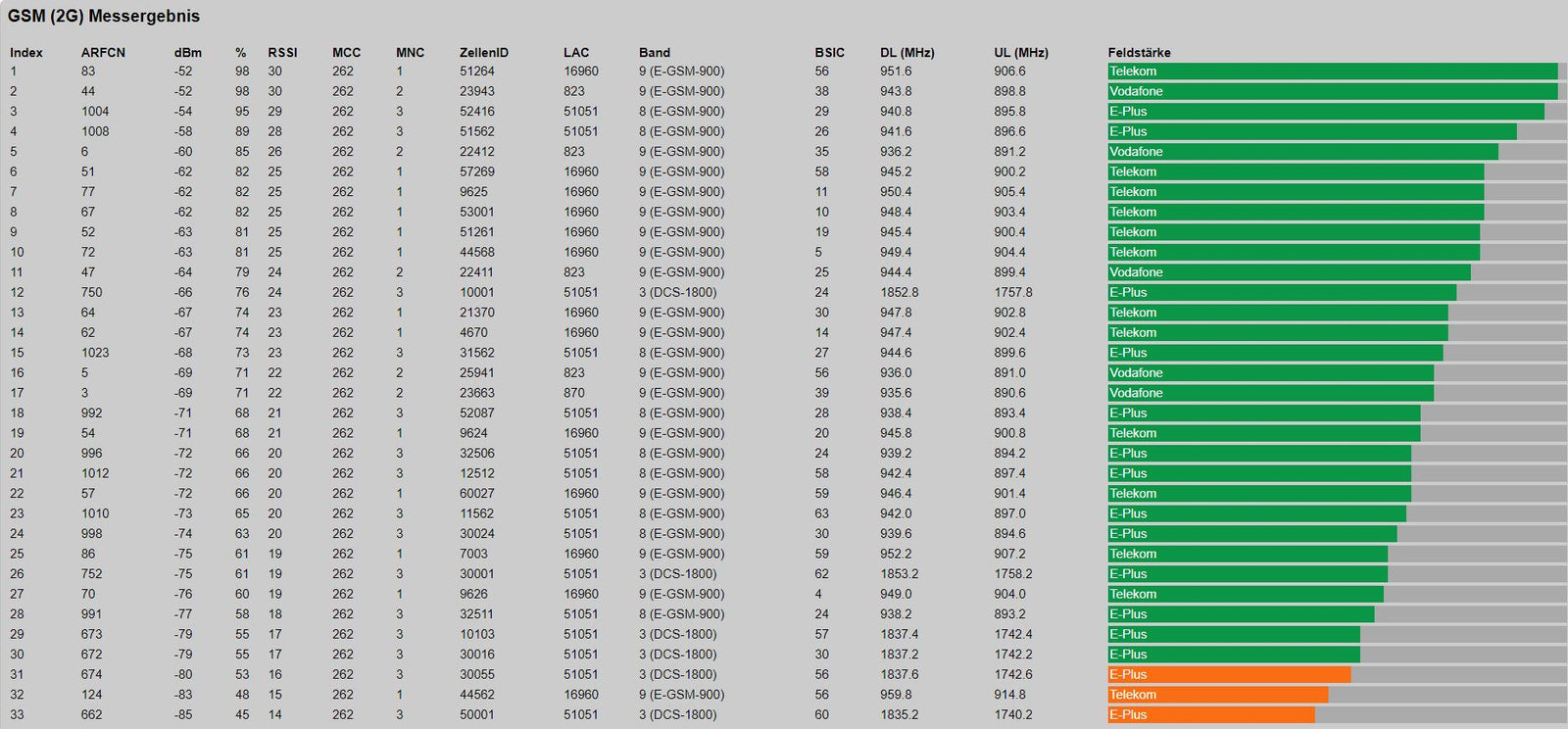This screenshot has width=1568, height=729.
Task: Click the ZellenID column header
Action: click(483, 53)
